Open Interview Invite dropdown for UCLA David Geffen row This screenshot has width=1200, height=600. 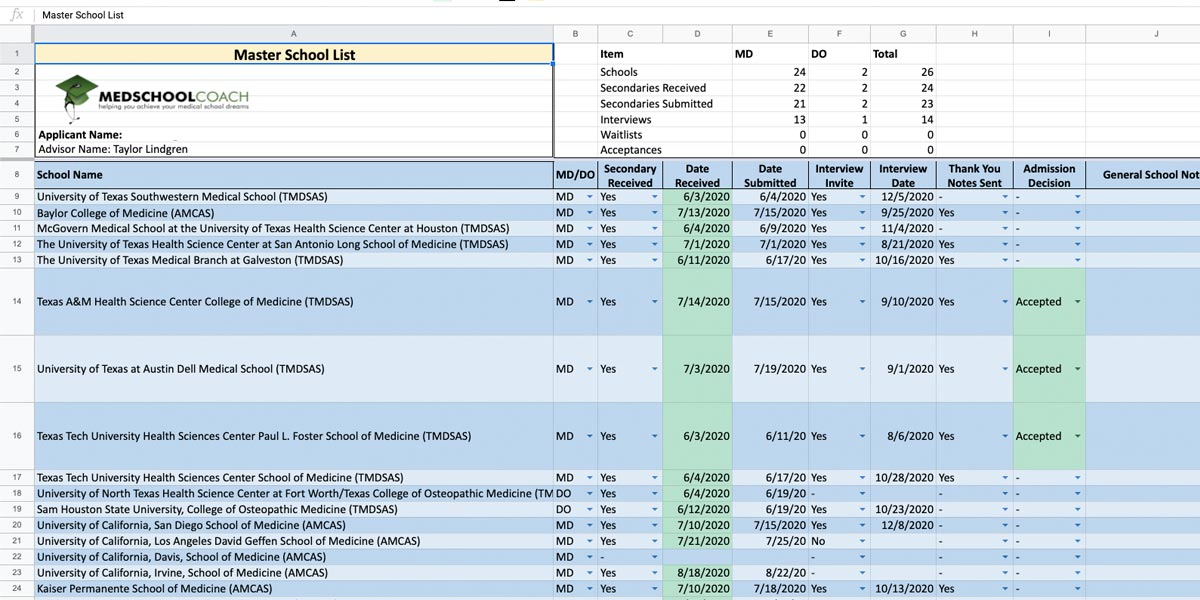pyautogui.click(x=862, y=542)
